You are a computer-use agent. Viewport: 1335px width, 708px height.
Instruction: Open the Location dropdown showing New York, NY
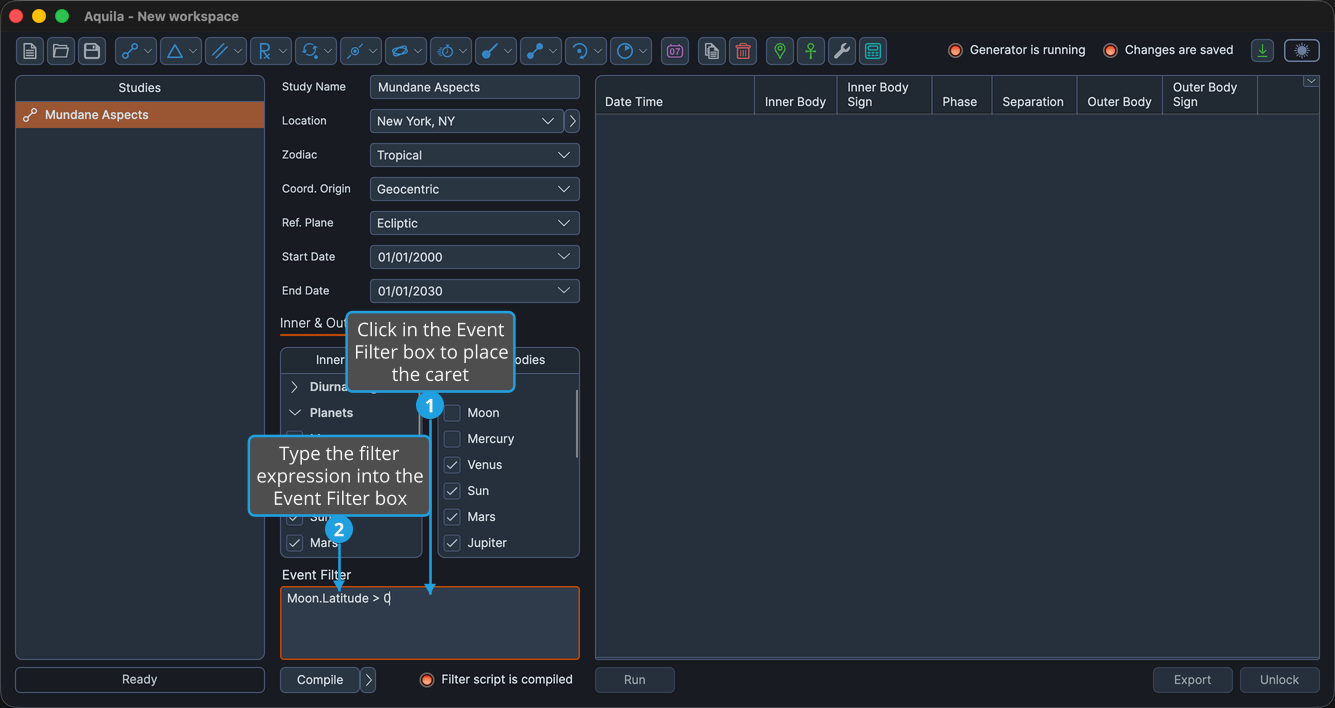pyautogui.click(x=466, y=121)
